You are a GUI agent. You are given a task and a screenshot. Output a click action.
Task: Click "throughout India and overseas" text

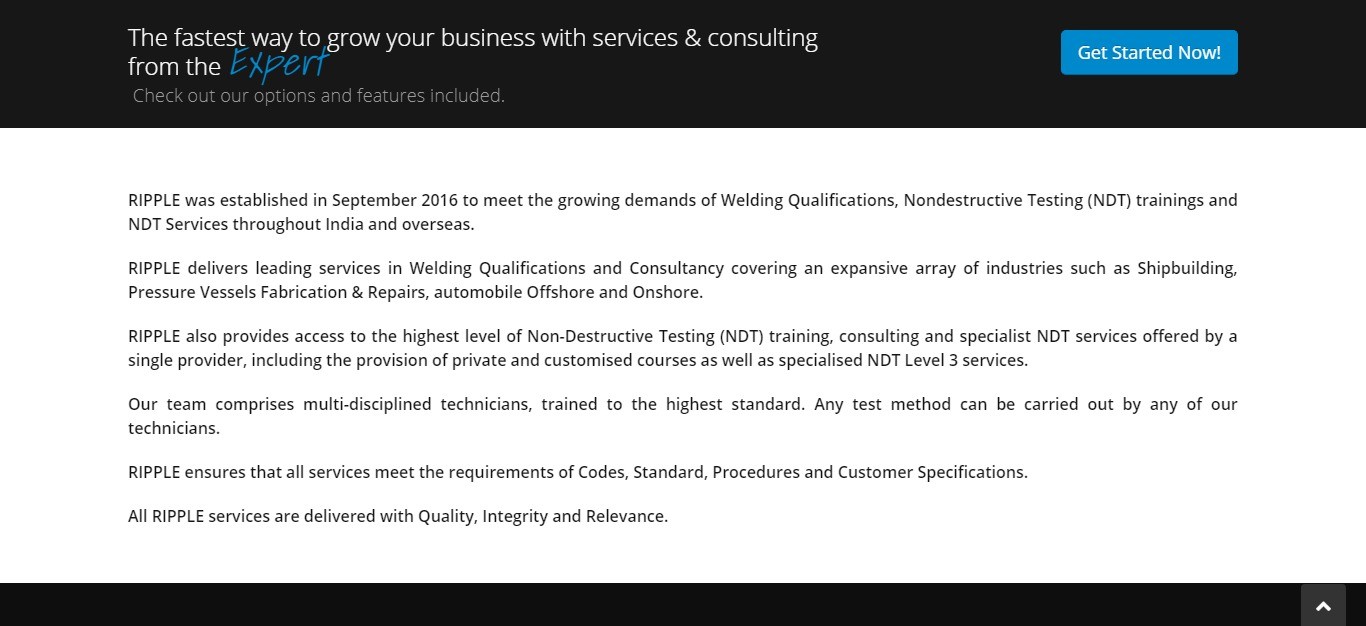pyautogui.click(x=353, y=224)
